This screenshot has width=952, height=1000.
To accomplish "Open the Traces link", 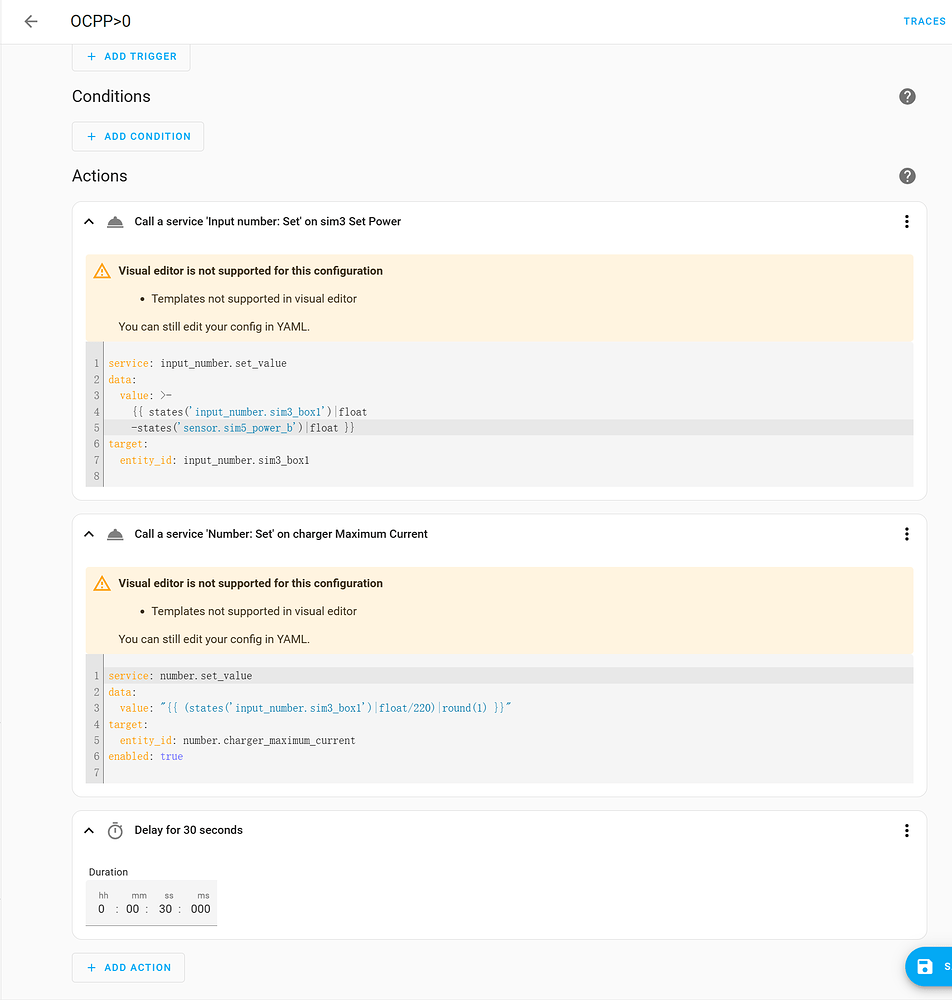I will point(923,21).
